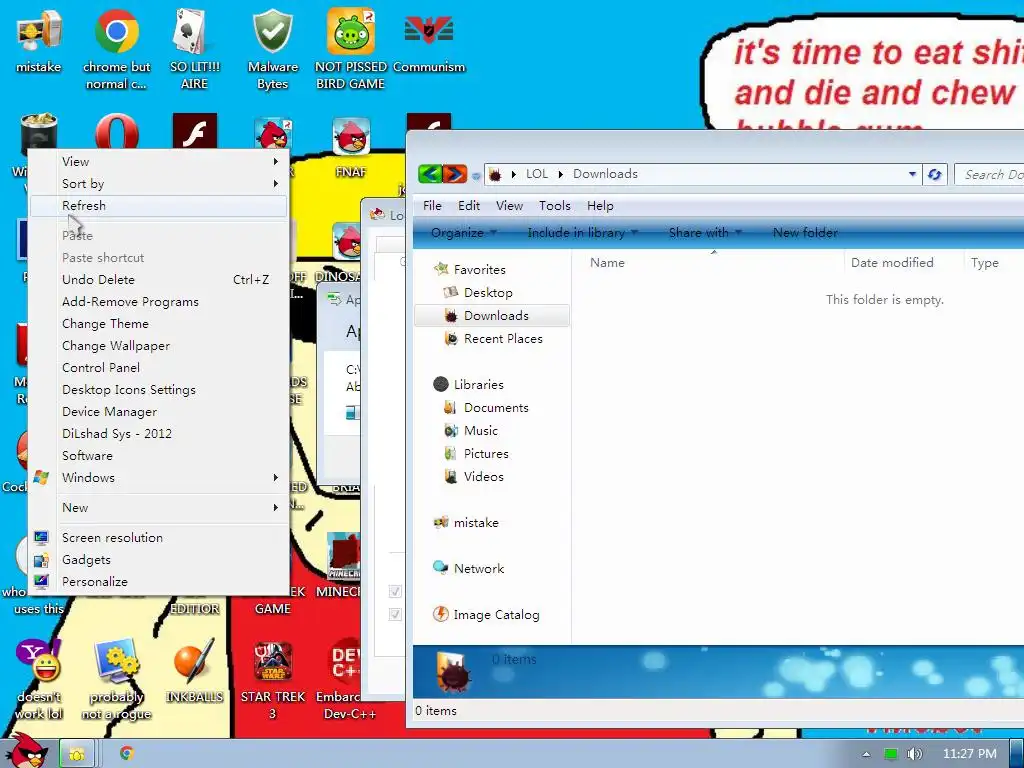Open Gadgets from context menu
This screenshot has width=1024, height=768.
click(159, 560)
